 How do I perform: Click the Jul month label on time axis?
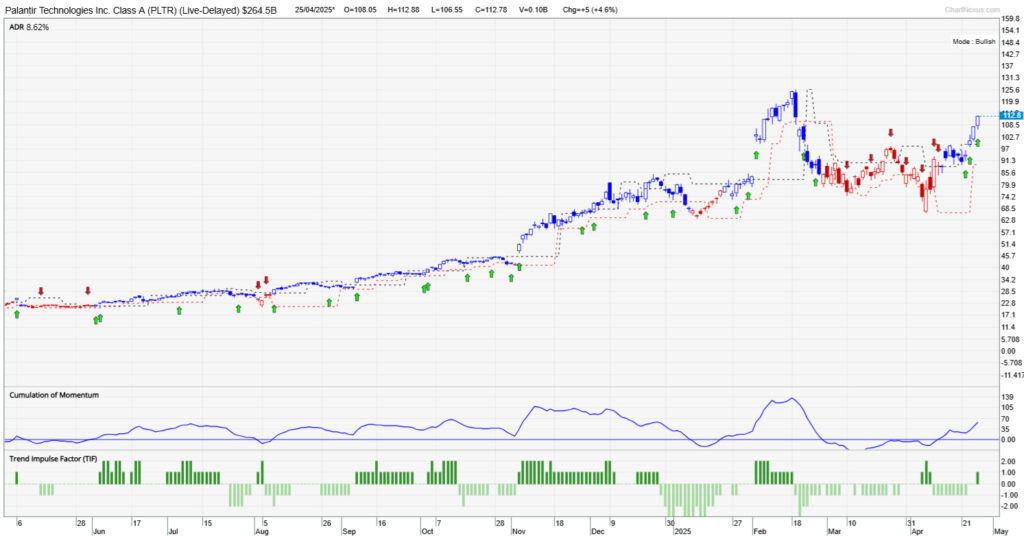pos(173,531)
